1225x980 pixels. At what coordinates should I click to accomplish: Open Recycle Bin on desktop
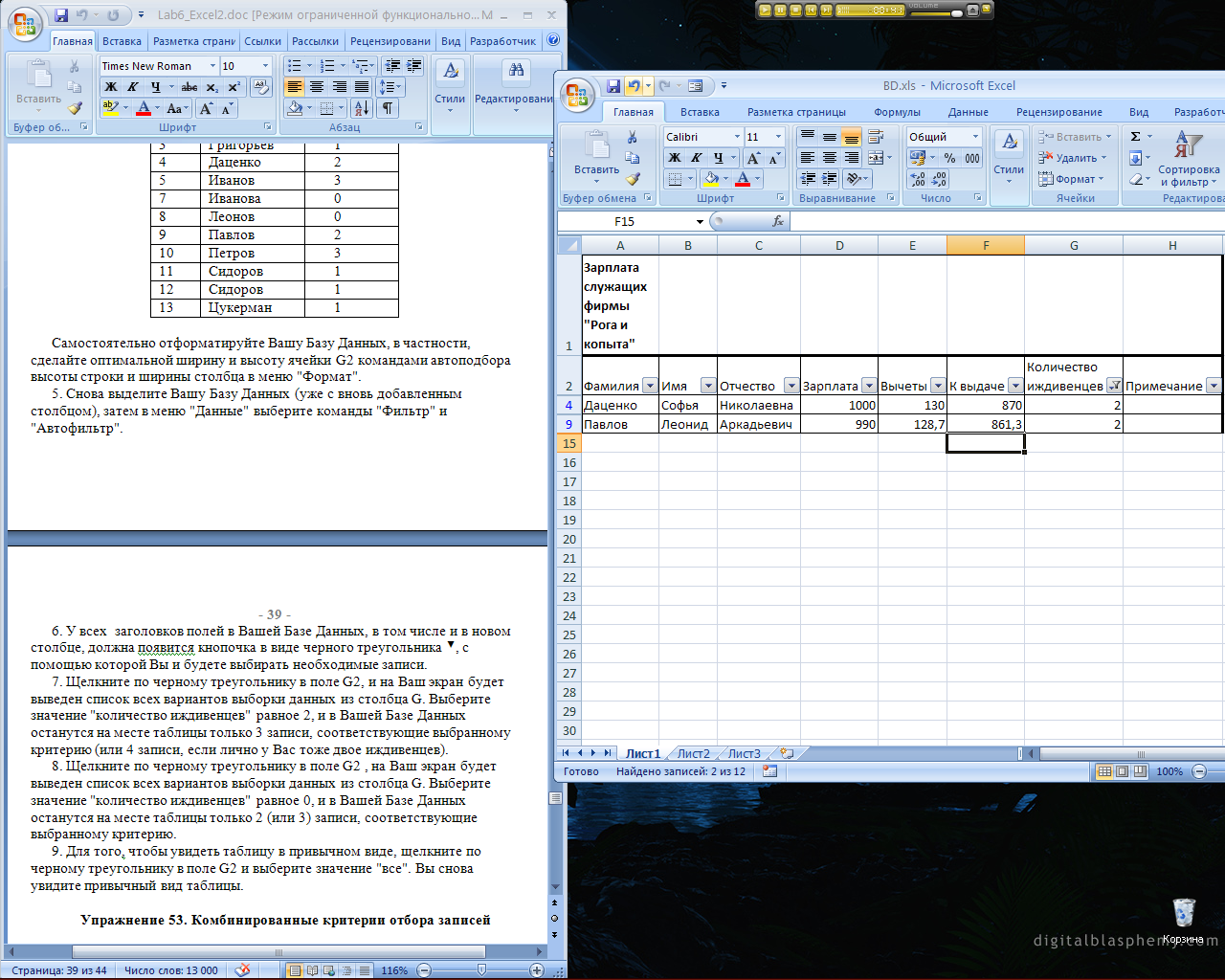1184,920
